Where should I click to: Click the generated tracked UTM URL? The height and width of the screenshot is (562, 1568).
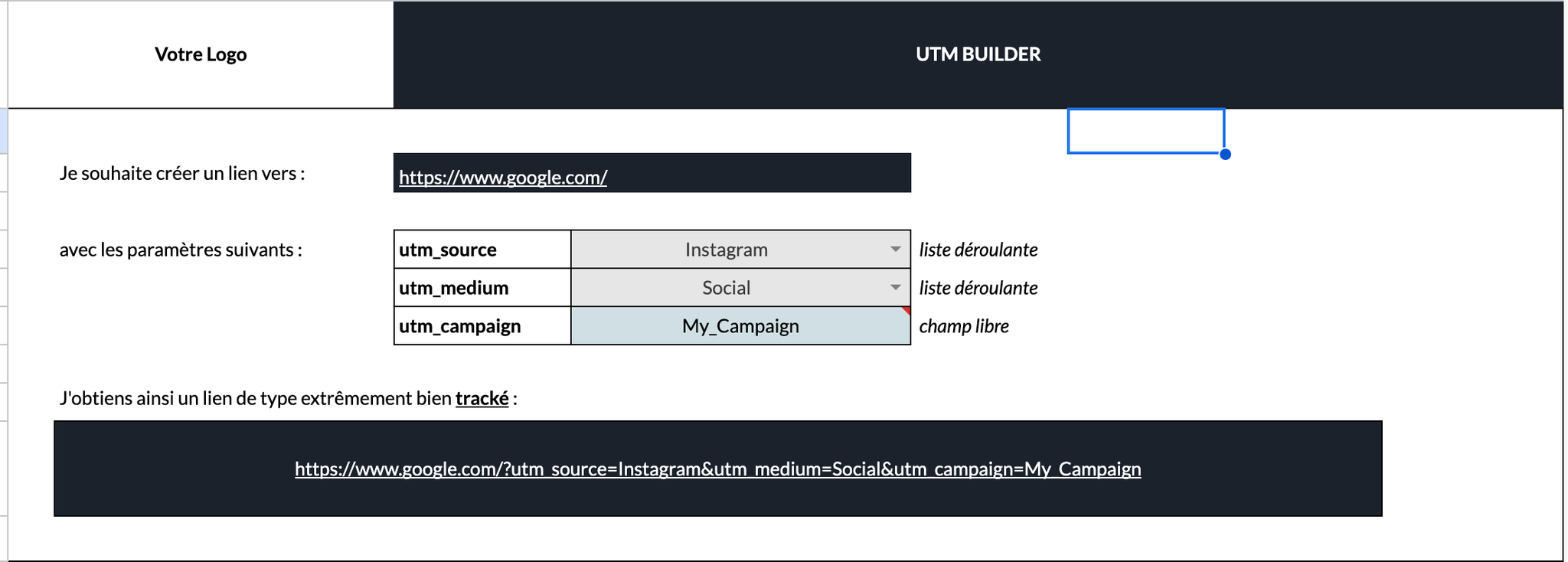coord(717,469)
